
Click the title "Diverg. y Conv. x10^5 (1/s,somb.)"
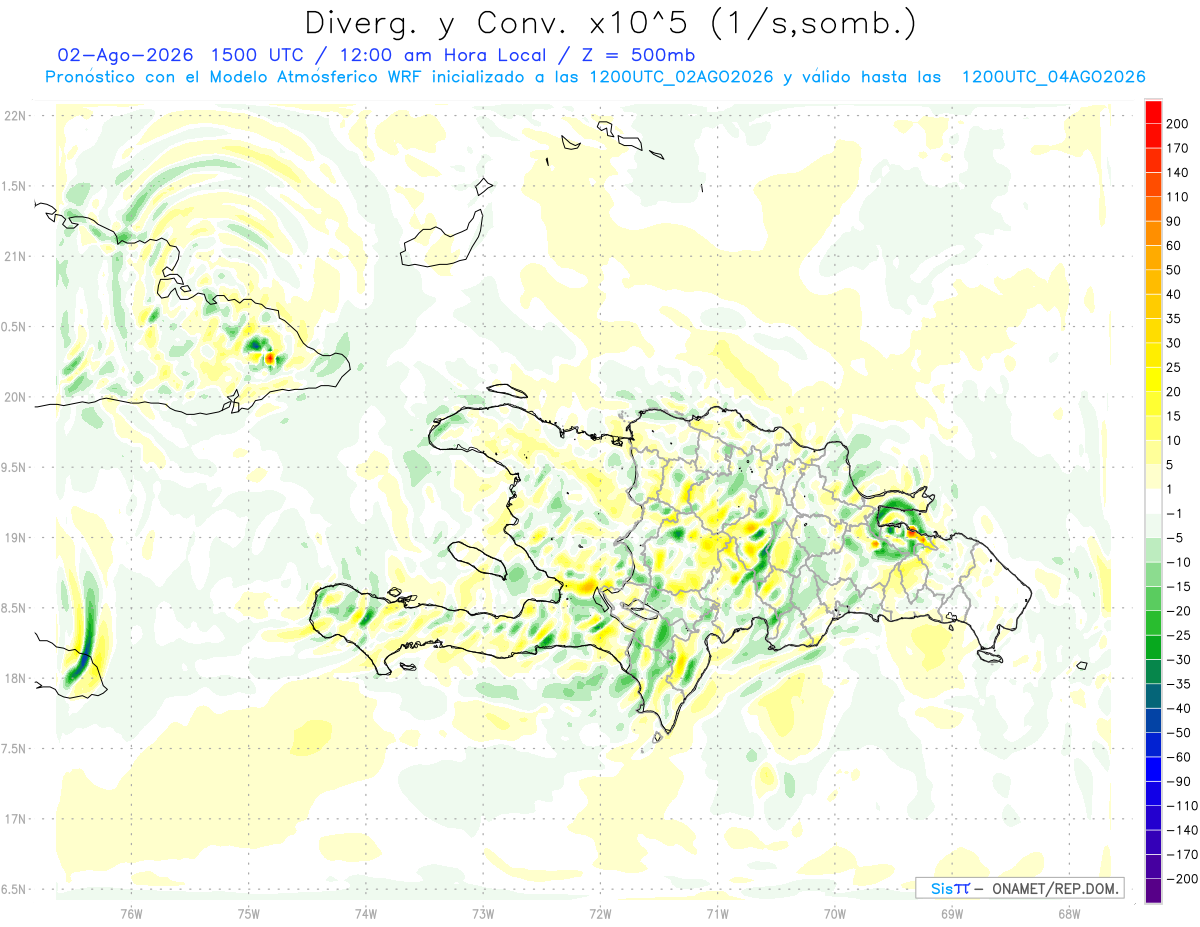(x=610, y=22)
